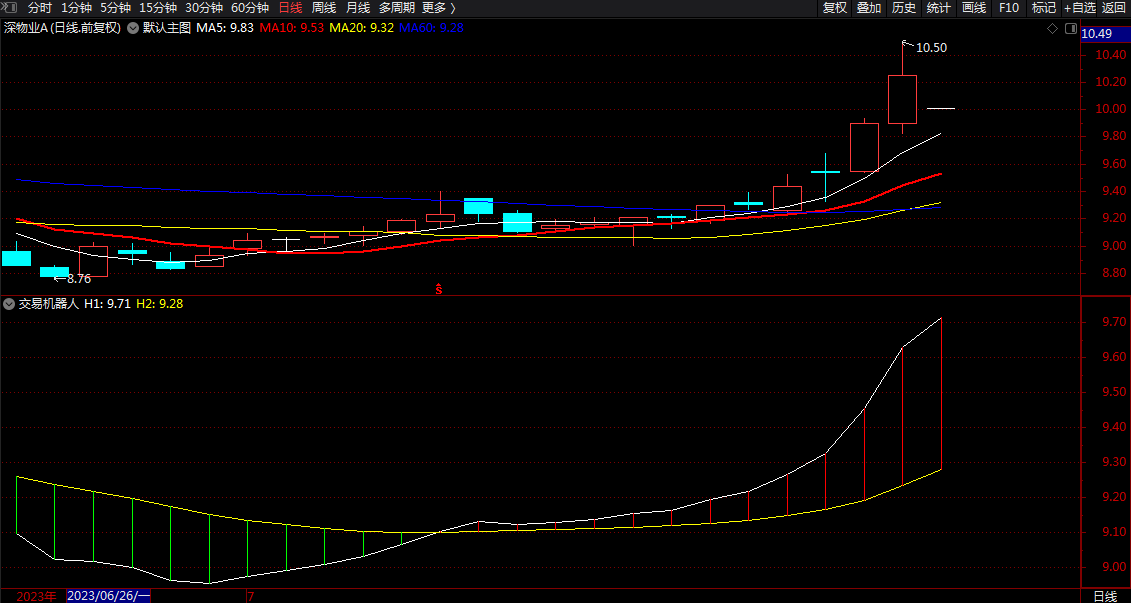This screenshot has width=1131, height=603.
Task: Select the 5分钟 period tab
Action: pos(115,8)
